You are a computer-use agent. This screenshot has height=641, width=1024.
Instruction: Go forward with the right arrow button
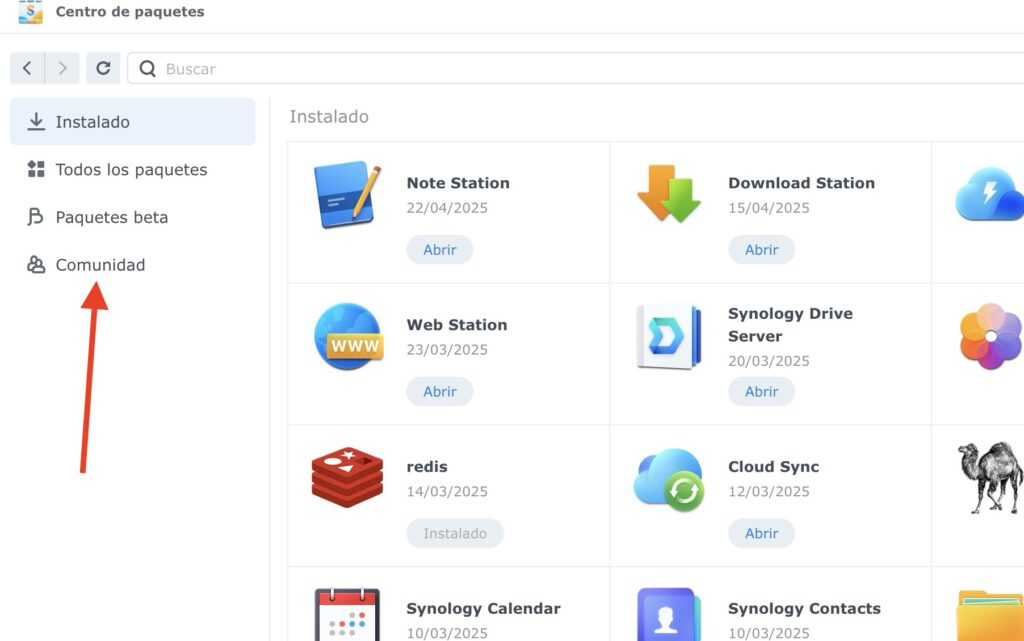point(62,68)
